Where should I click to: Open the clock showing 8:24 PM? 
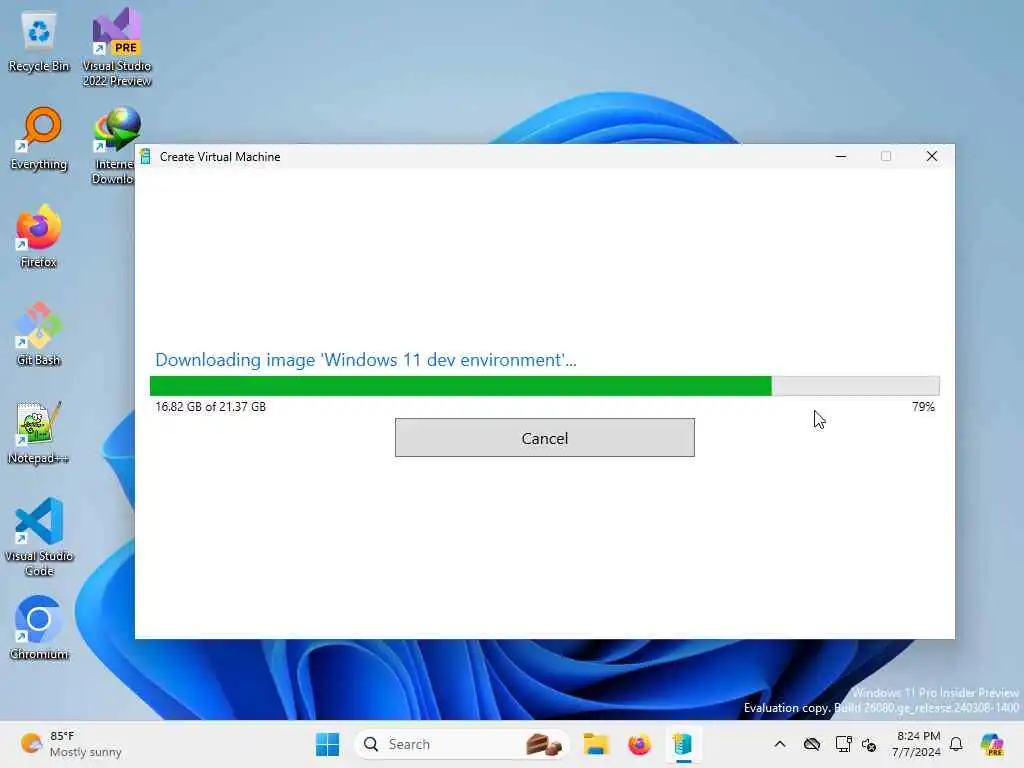click(916, 744)
